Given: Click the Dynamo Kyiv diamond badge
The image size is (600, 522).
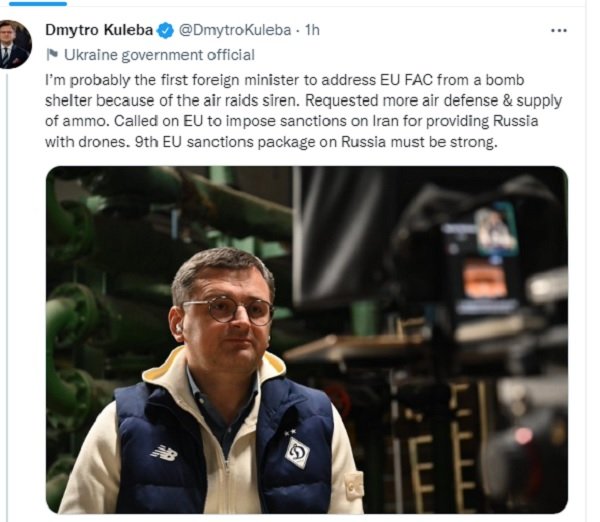Looking at the screenshot, I should [297, 453].
